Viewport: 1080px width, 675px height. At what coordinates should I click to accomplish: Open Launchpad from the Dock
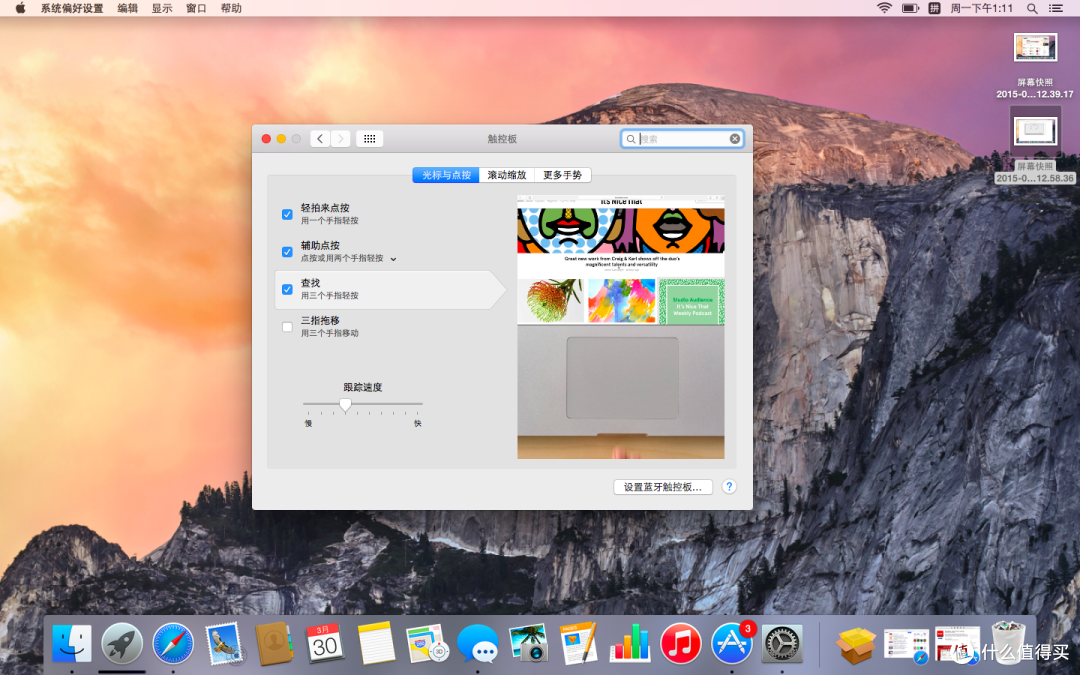(x=122, y=643)
